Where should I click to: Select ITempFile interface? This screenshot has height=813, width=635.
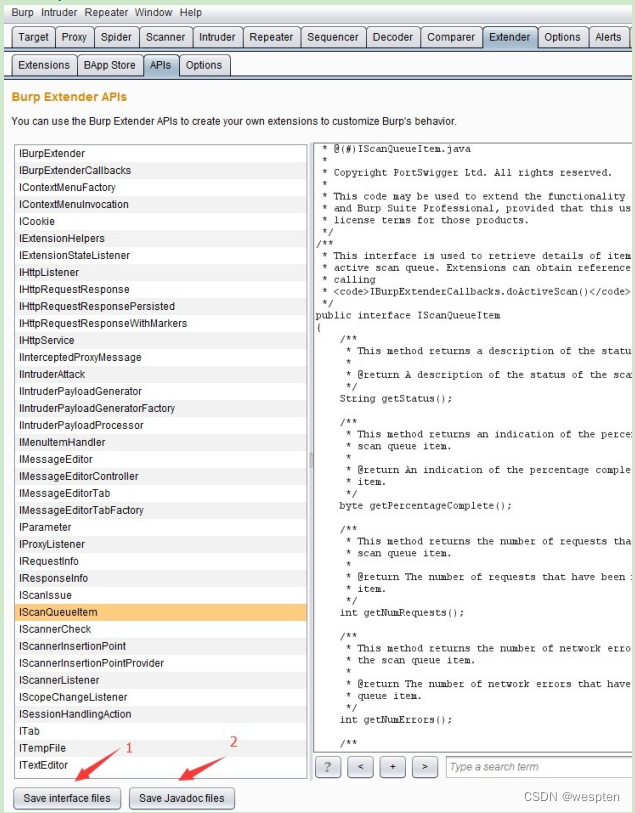pyautogui.click(x=161, y=749)
